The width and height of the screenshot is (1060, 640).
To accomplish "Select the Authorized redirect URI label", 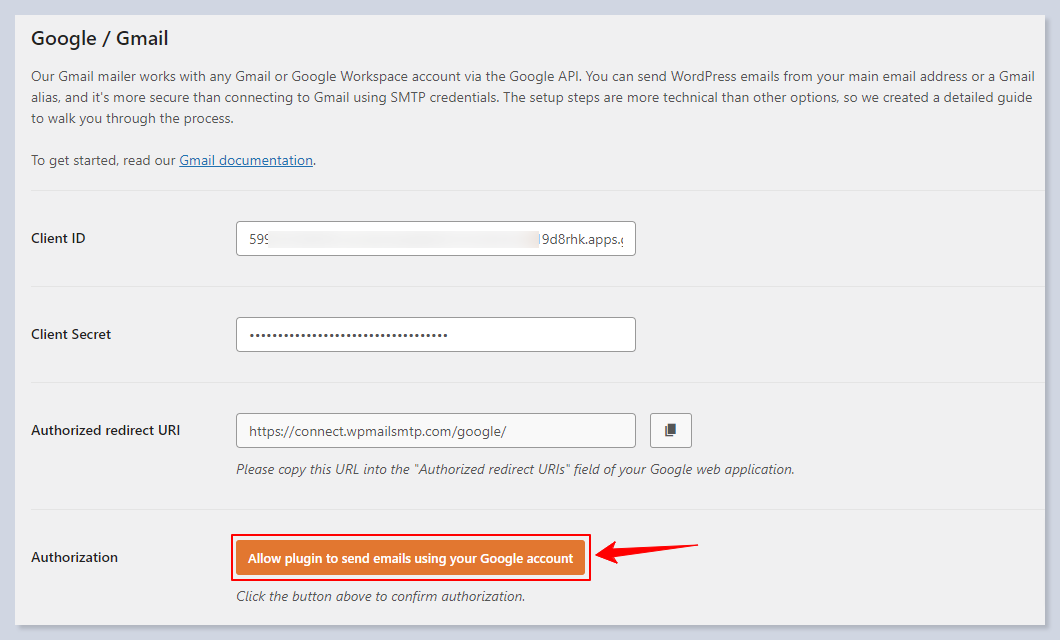I will (x=105, y=430).
